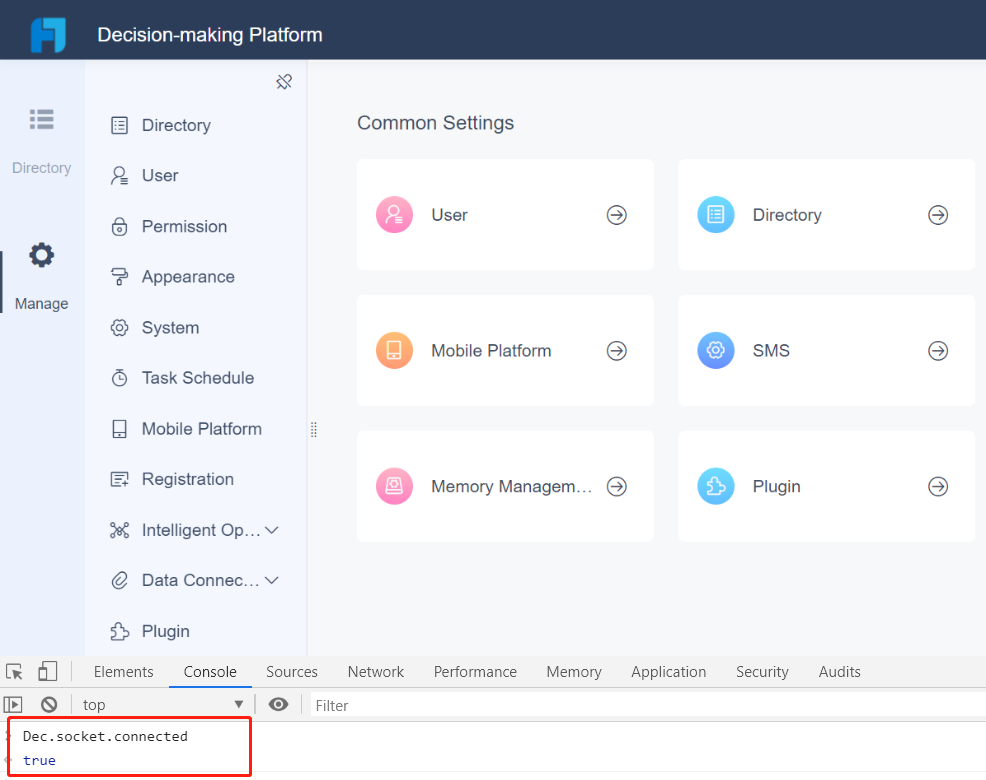Click the arrow on the Memory Management card
This screenshot has width=986, height=780.
tap(617, 487)
